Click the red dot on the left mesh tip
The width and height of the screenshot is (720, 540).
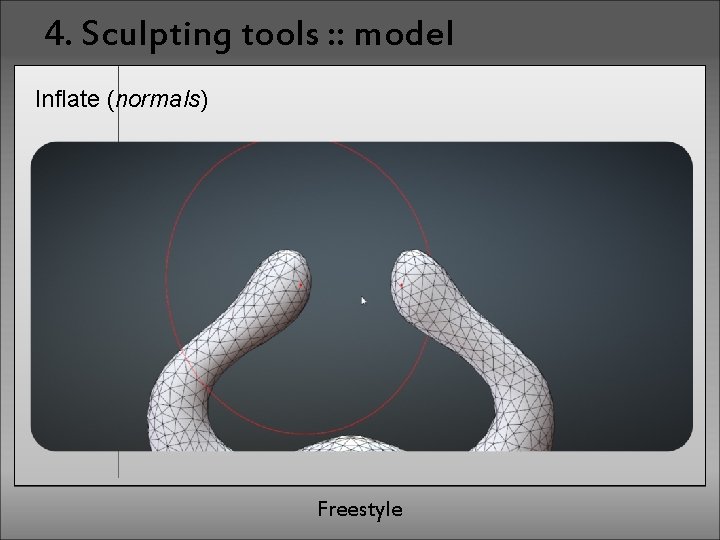point(301,285)
